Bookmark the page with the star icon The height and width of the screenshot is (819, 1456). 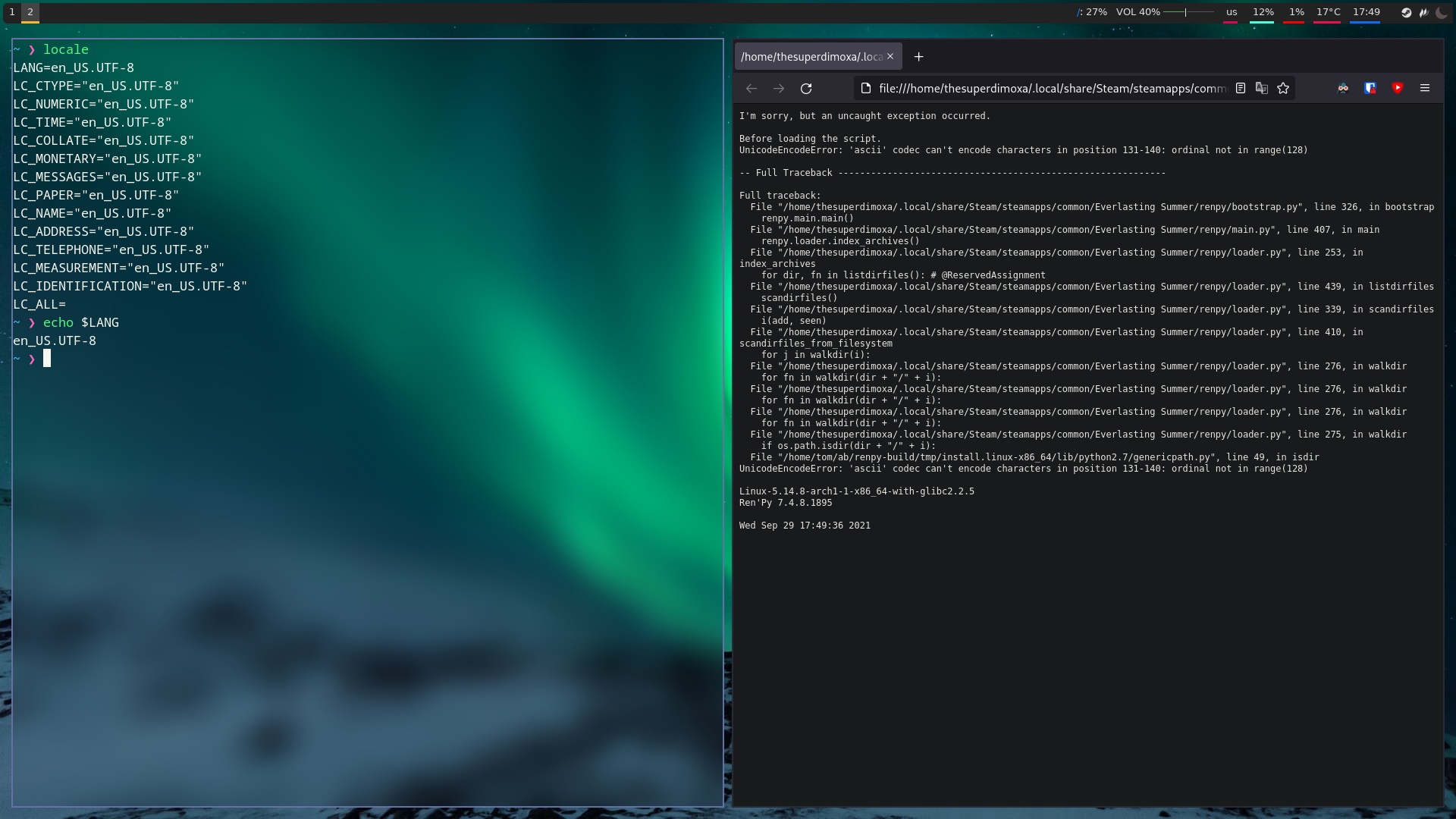point(1283,88)
